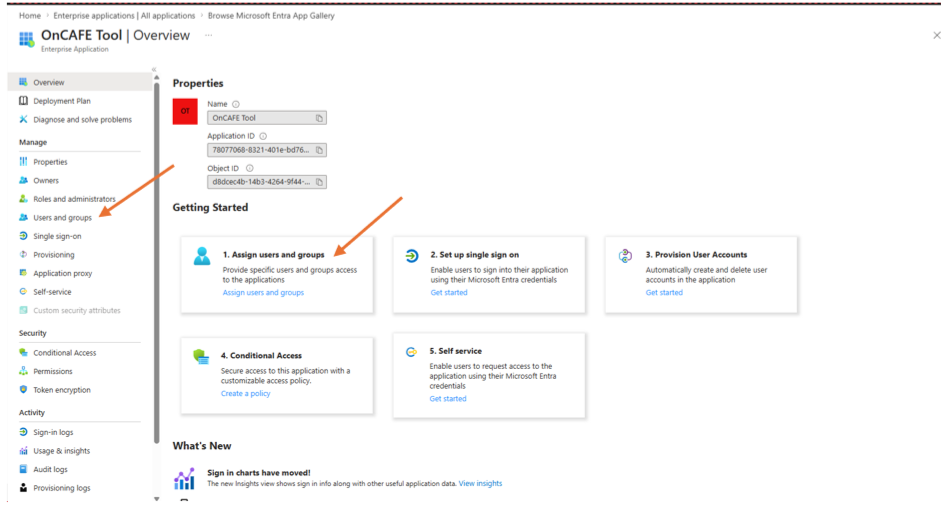The height and width of the screenshot is (515, 941).
Task: Click the Name input field
Action: tap(267, 118)
